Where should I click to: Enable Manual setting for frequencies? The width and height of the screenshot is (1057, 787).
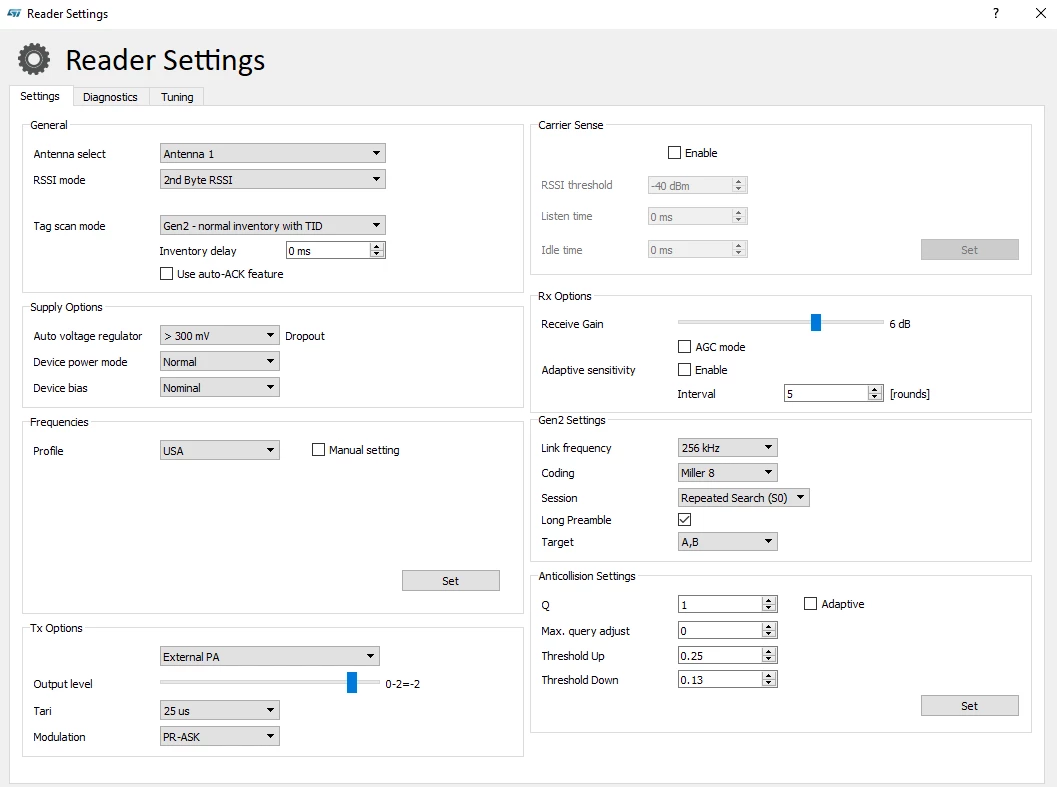pyautogui.click(x=318, y=450)
